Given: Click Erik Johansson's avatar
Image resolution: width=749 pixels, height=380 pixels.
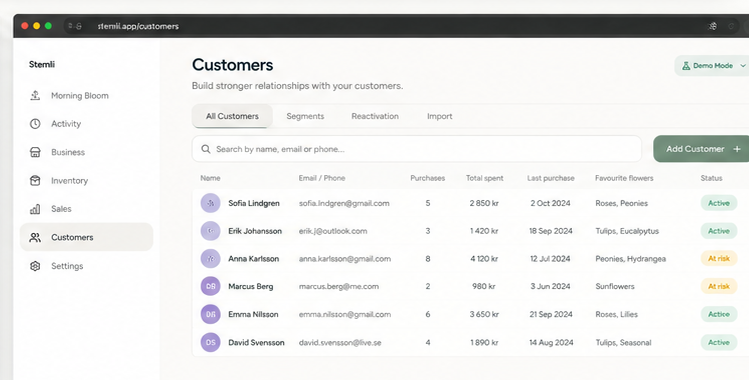Looking at the screenshot, I should point(211,231).
